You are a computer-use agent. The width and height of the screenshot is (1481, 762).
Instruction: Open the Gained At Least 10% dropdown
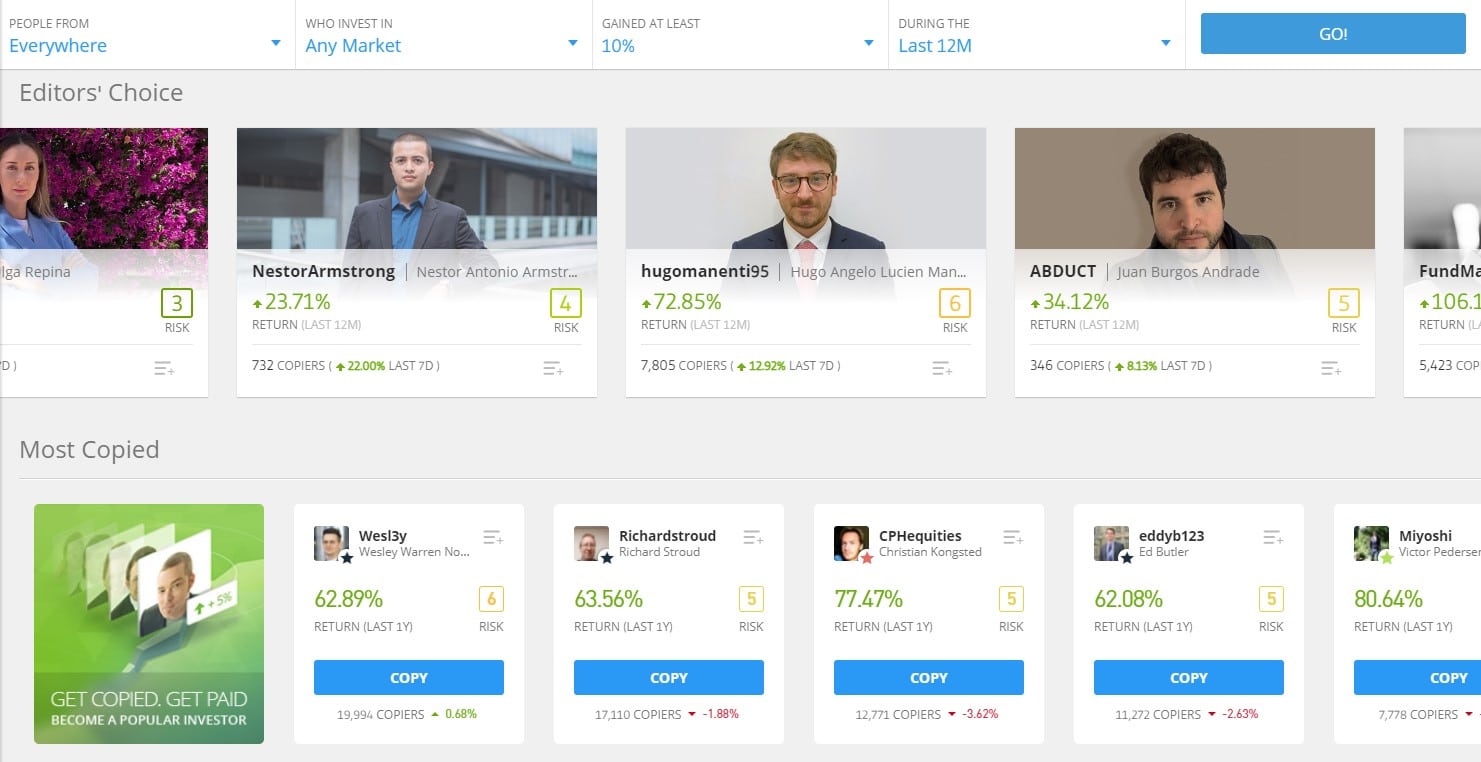click(x=739, y=35)
